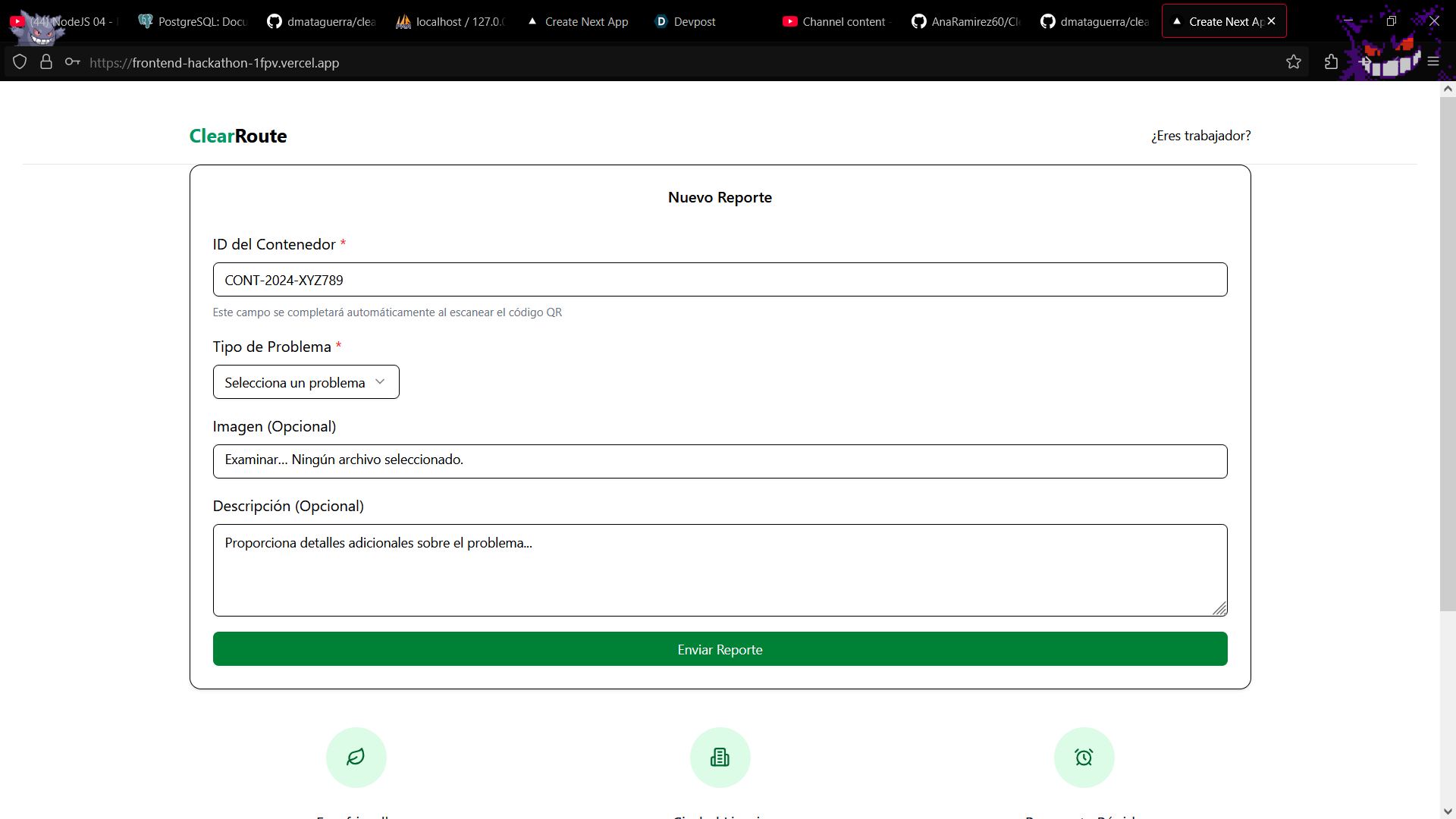Expand the Selecciona un problema dropdown
This screenshot has width=1456, height=819.
click(x=306, y=382)
